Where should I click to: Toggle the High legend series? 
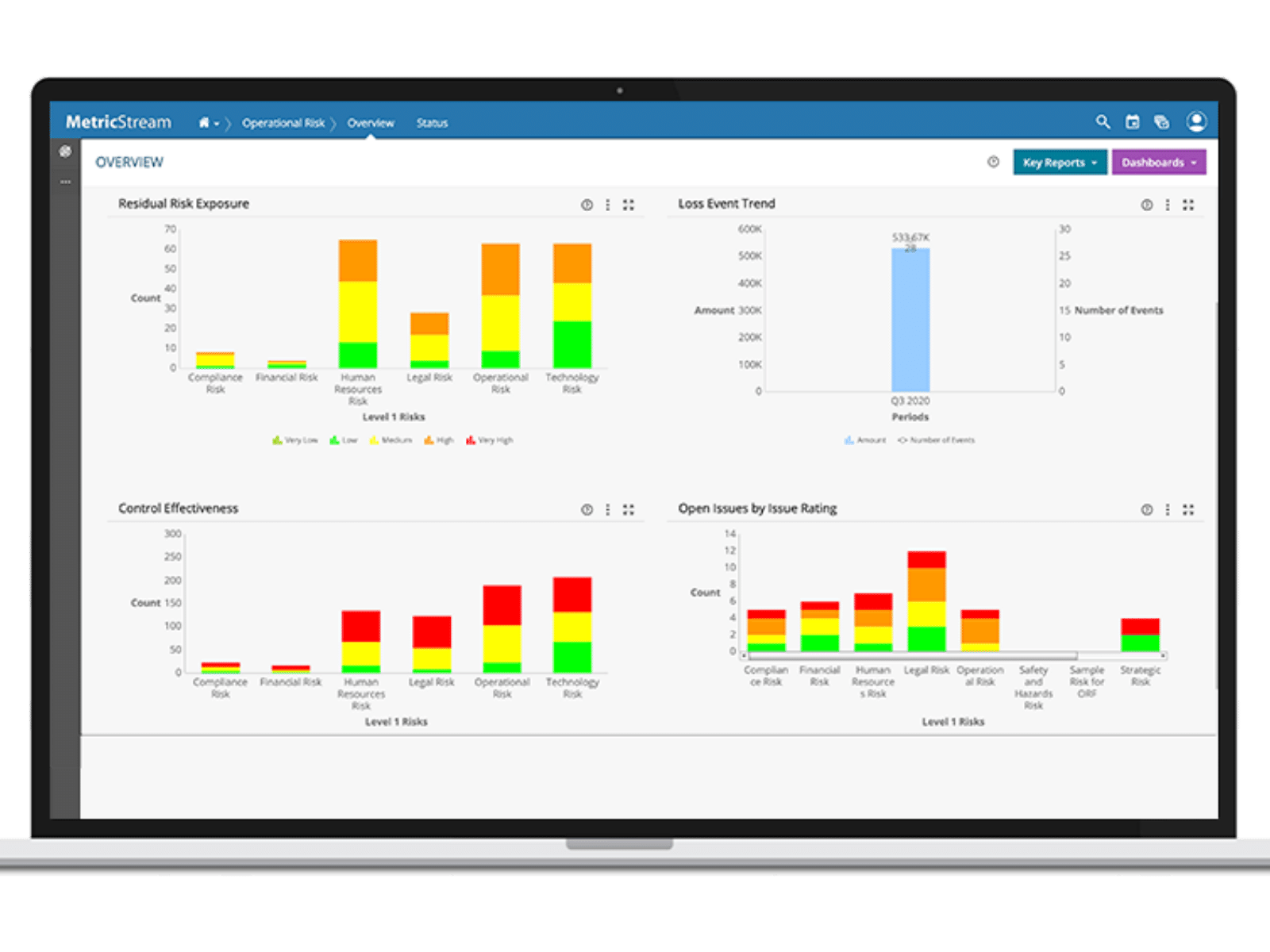coord(439,440)
